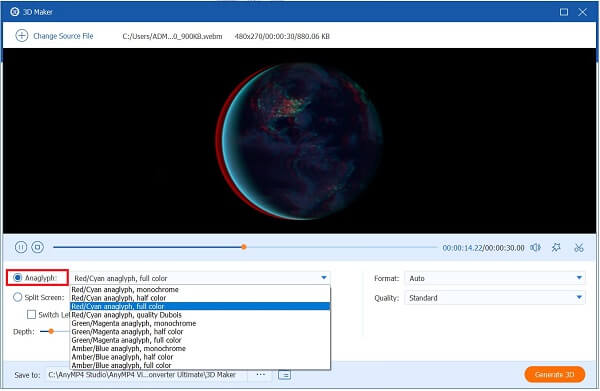Choose Red/Cyan anaglyph, quality Dubois
This screenshot has width=600, height=391.
200,315
